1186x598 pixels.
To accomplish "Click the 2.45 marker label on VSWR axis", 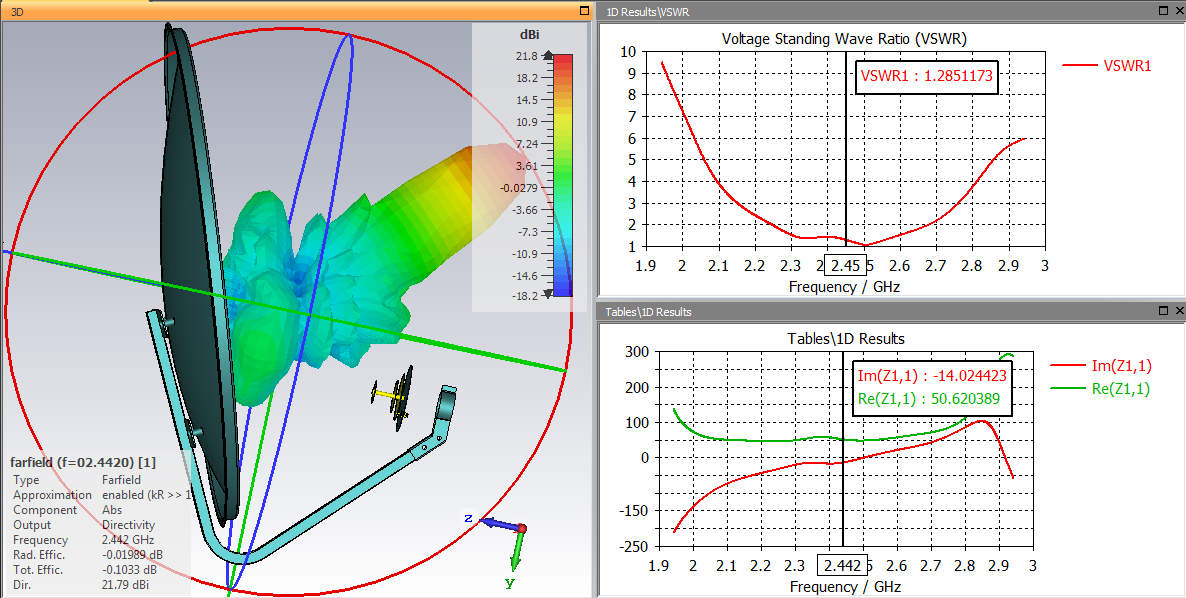I will tap(844, 265).
